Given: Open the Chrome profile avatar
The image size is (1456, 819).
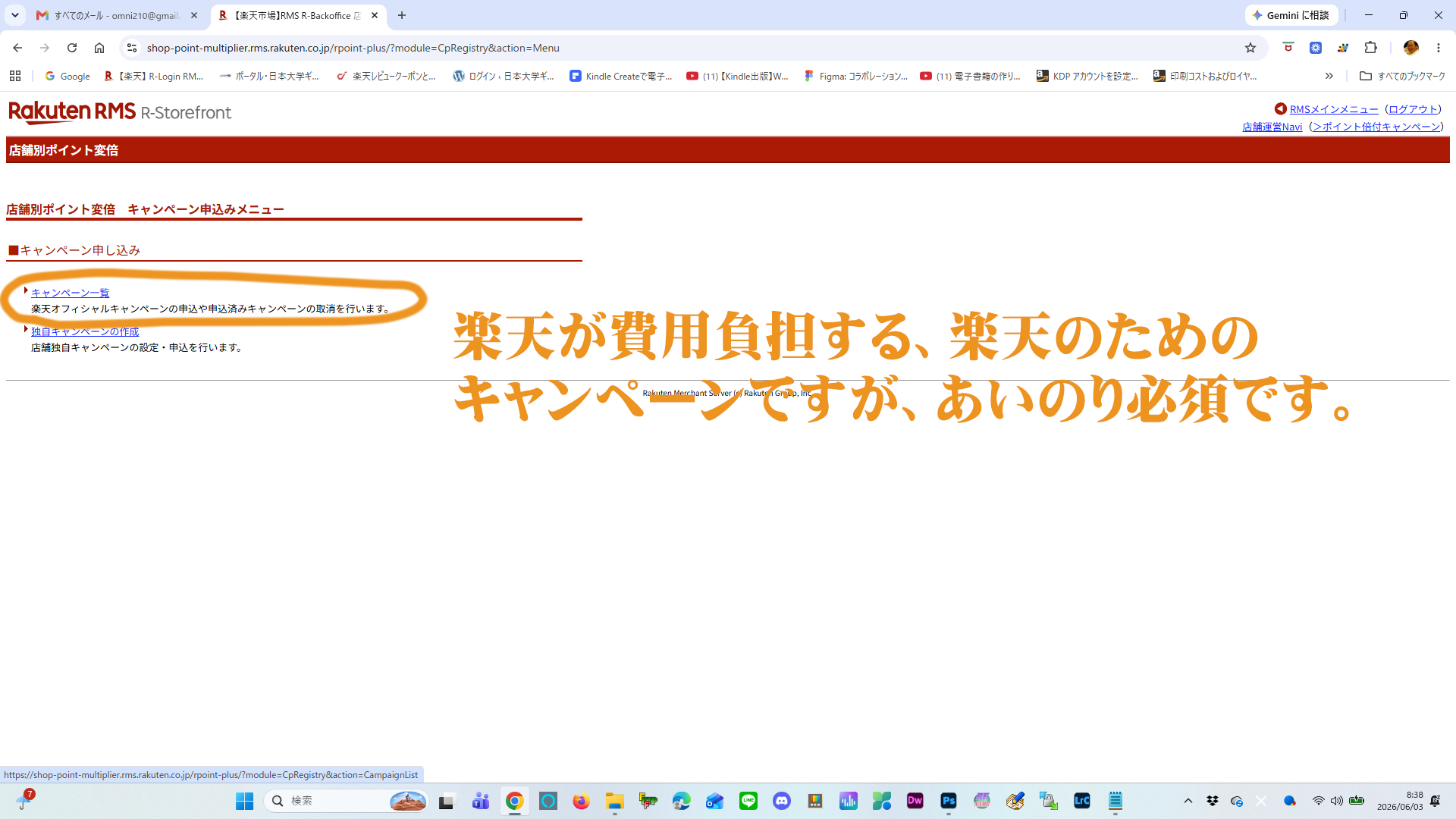Looking at the screenshot, I should 1411,48.
